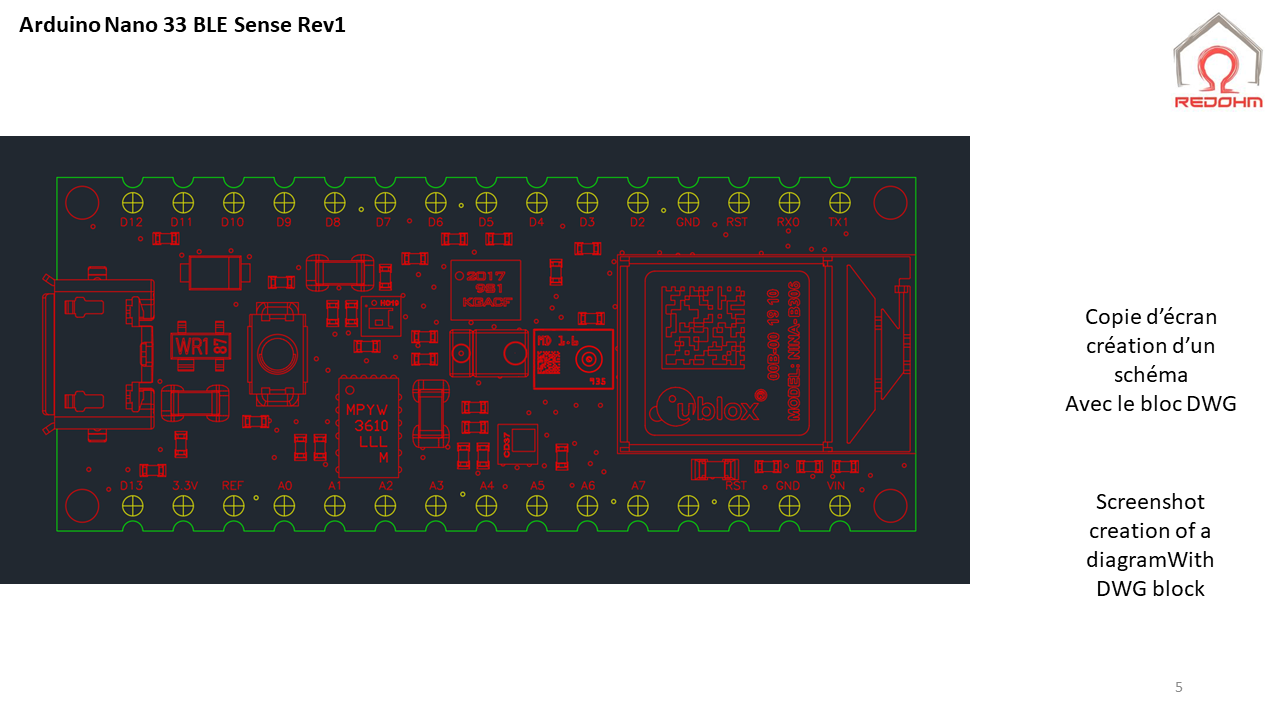The width and height of the screenshot is (1280, 720).
Task: Click the MPYW 3610 LLL chip
Action: coord(368,426)
